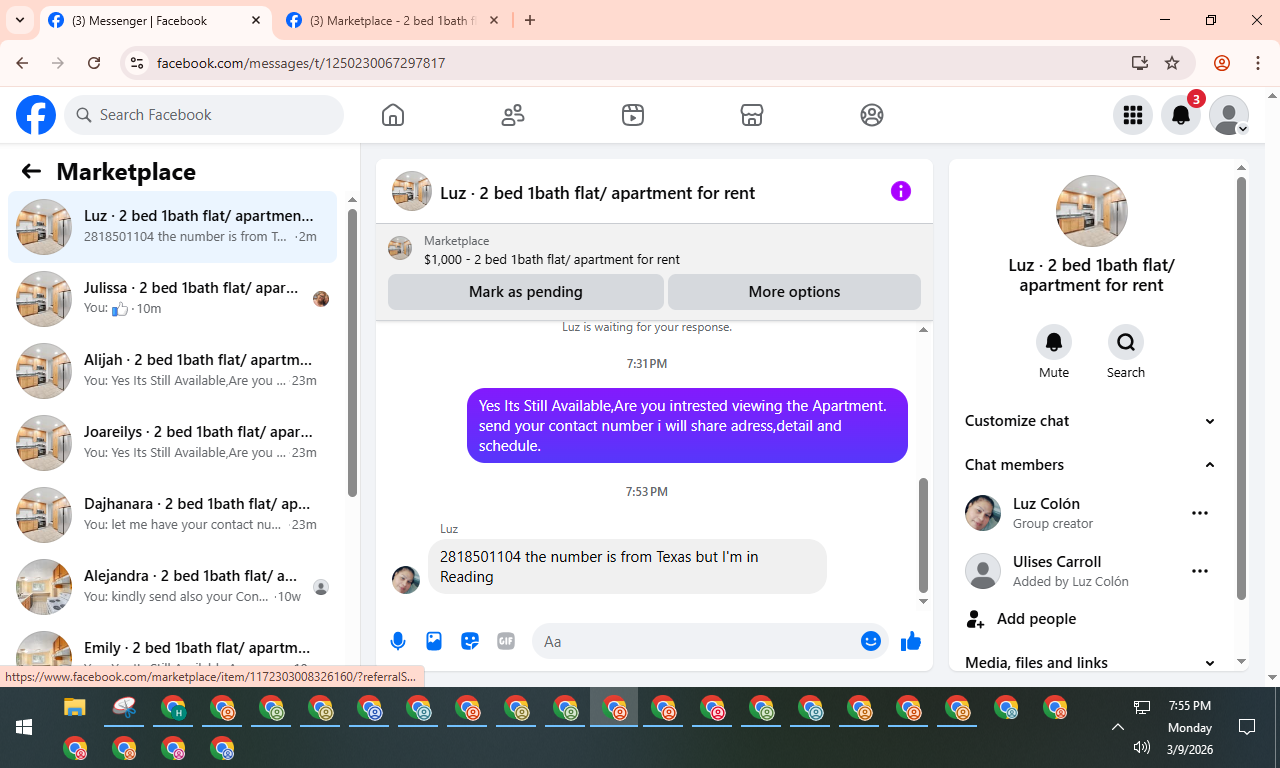Viewport: 1280px width, 768px height.
Task: Expand the Customize chat section
Action: [x=1090, y=421]
